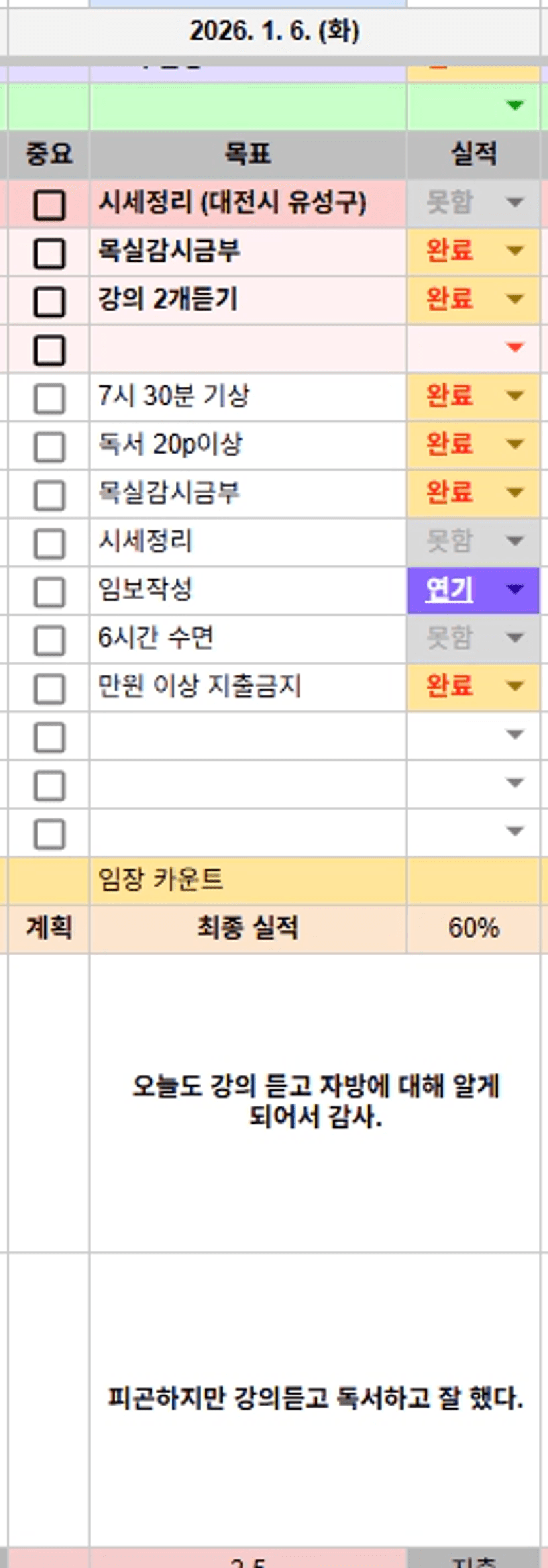
Task: Open the green row dropdown arrow
Action: point(515,105)
